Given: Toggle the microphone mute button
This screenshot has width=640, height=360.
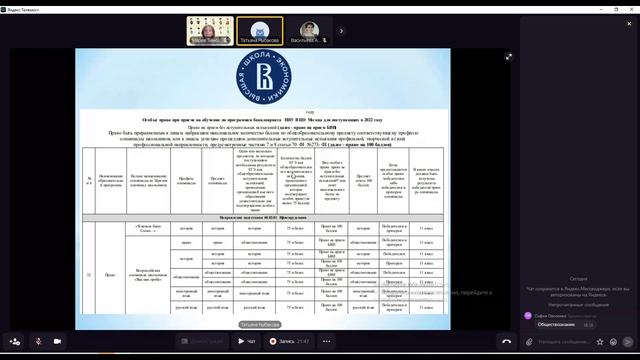Looking at the screenshot, I should pyautogui.click(x=38, y=341).
